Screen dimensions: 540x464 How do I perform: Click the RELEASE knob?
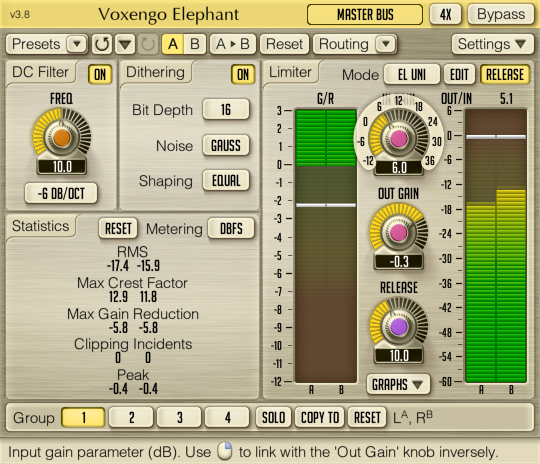[x=398, y=326]
